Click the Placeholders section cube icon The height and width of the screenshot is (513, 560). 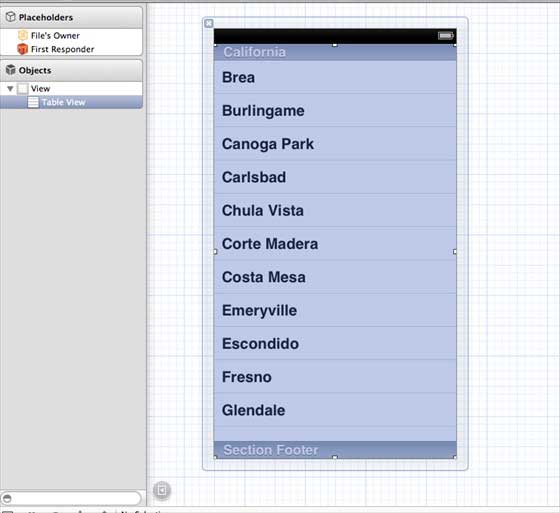(10, 17)
